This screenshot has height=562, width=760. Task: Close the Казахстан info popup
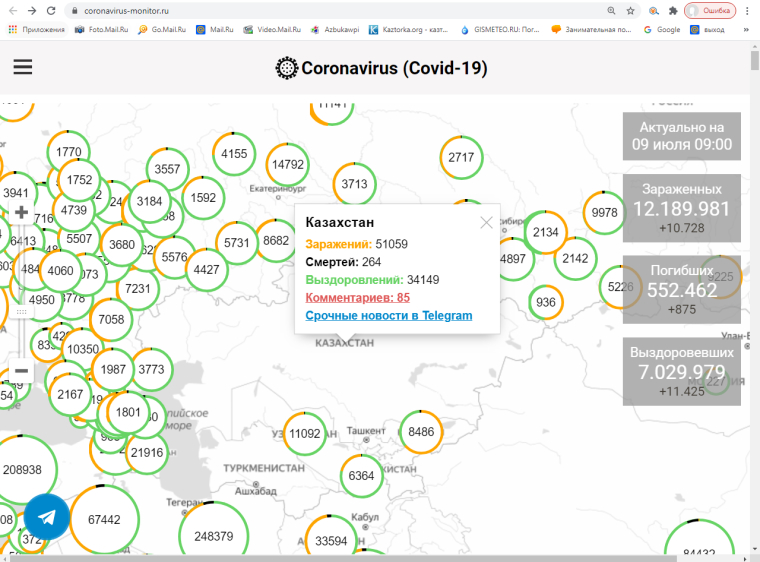[486, 223]
